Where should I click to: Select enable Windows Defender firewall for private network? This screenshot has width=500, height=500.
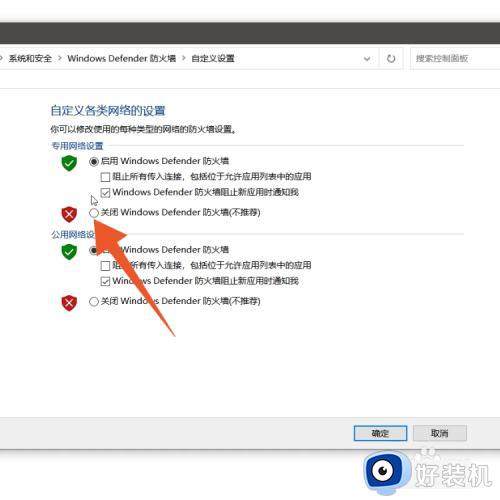coord(94,162)
